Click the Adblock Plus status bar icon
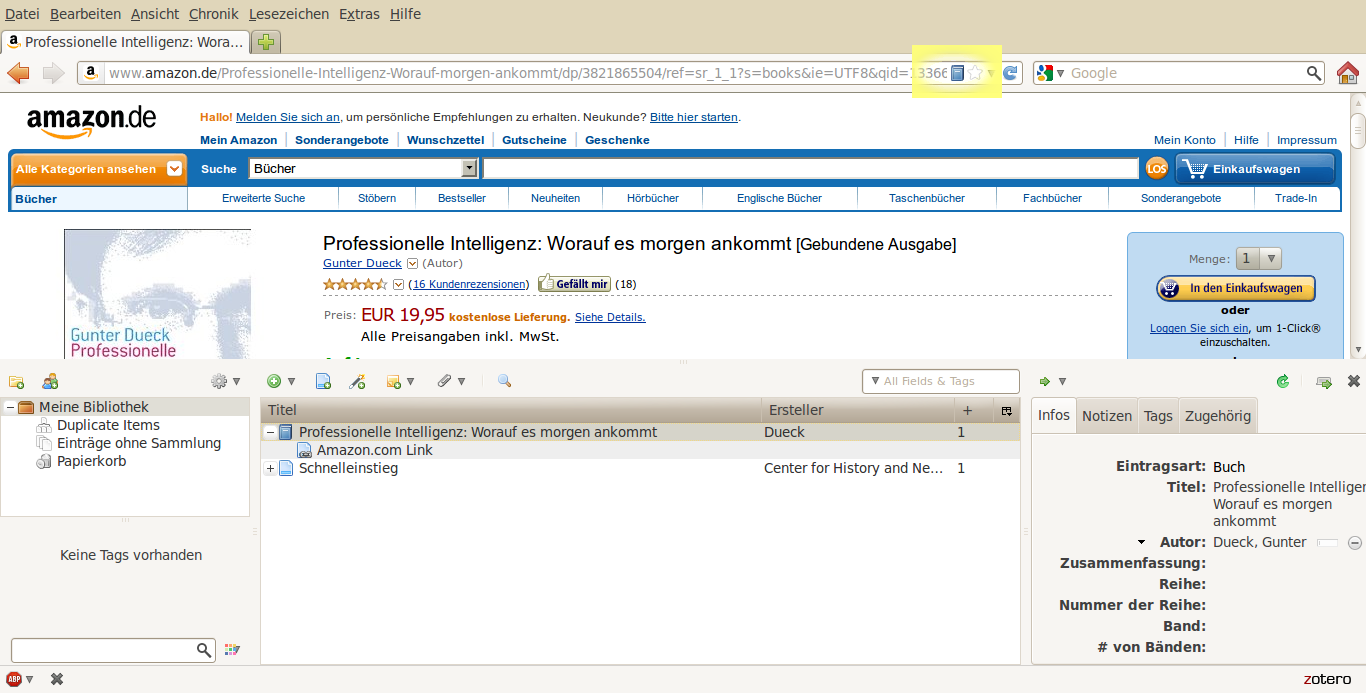This screenshot has width=1366, height=693. pos(14,679)
